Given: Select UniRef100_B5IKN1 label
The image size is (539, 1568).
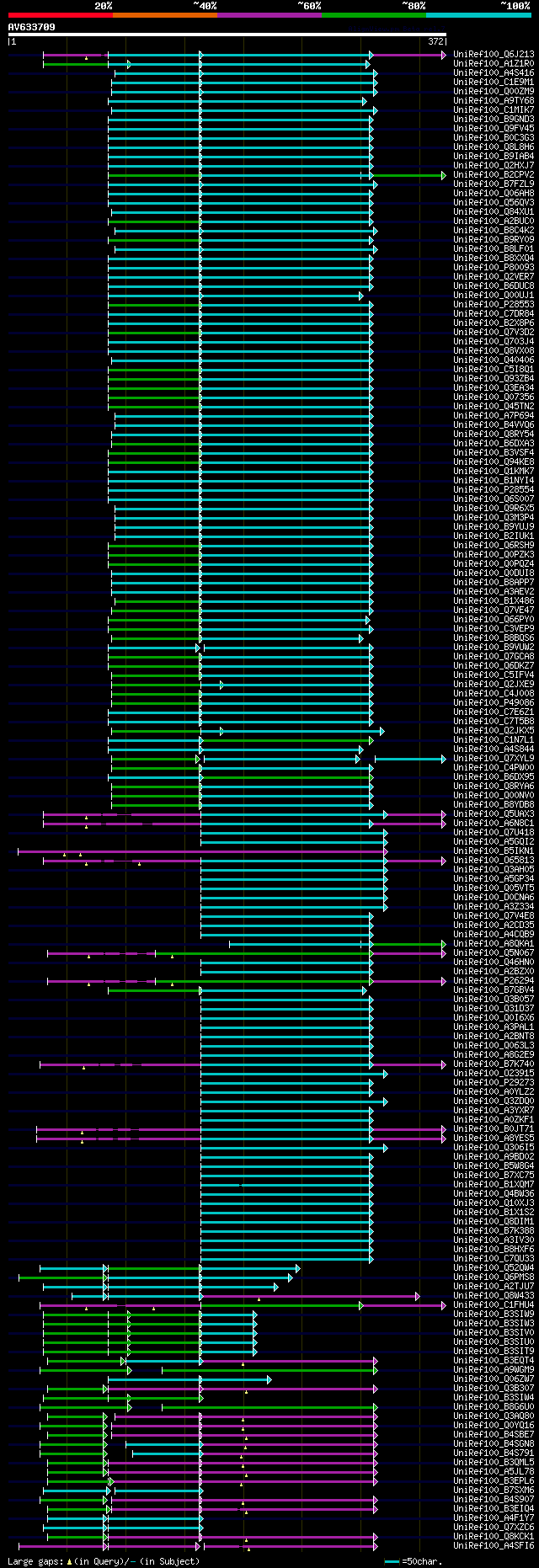Looking at the screenshot, I should coord(494,851).
